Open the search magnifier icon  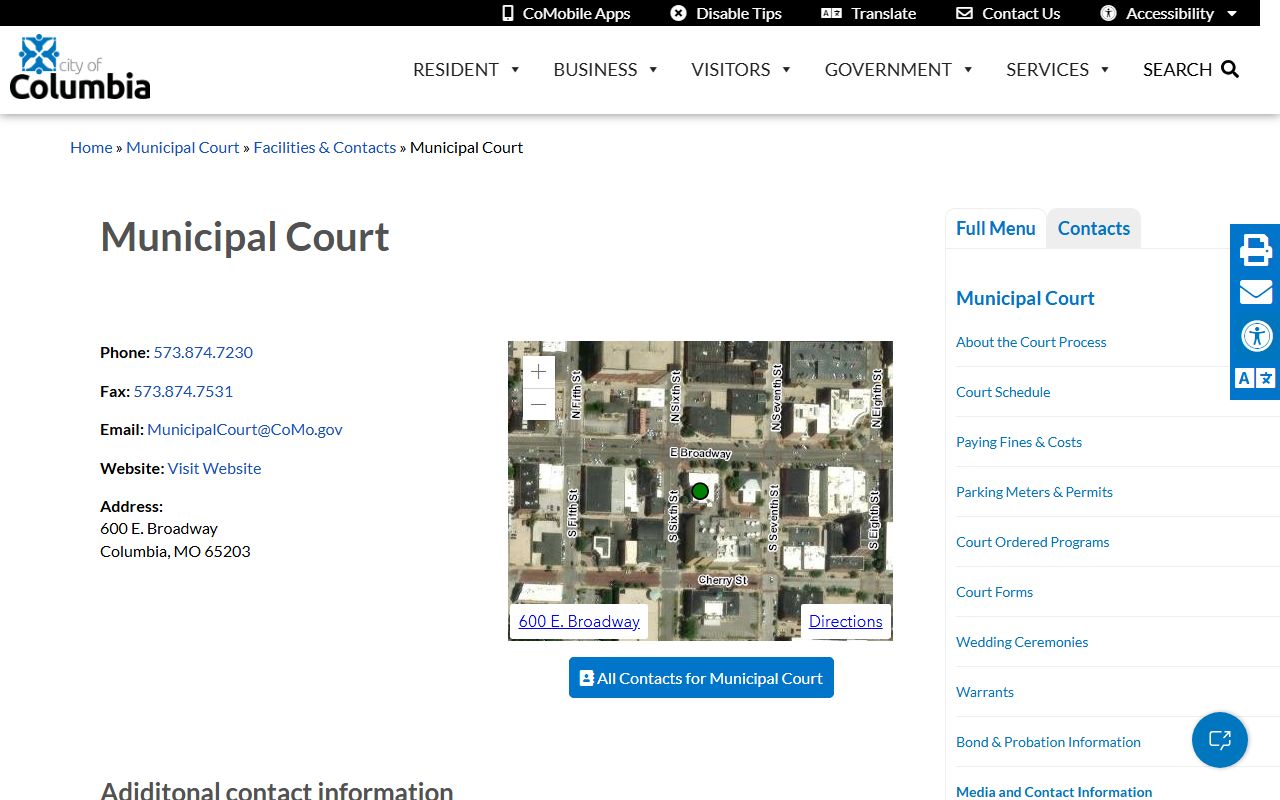click(1230, 69)
